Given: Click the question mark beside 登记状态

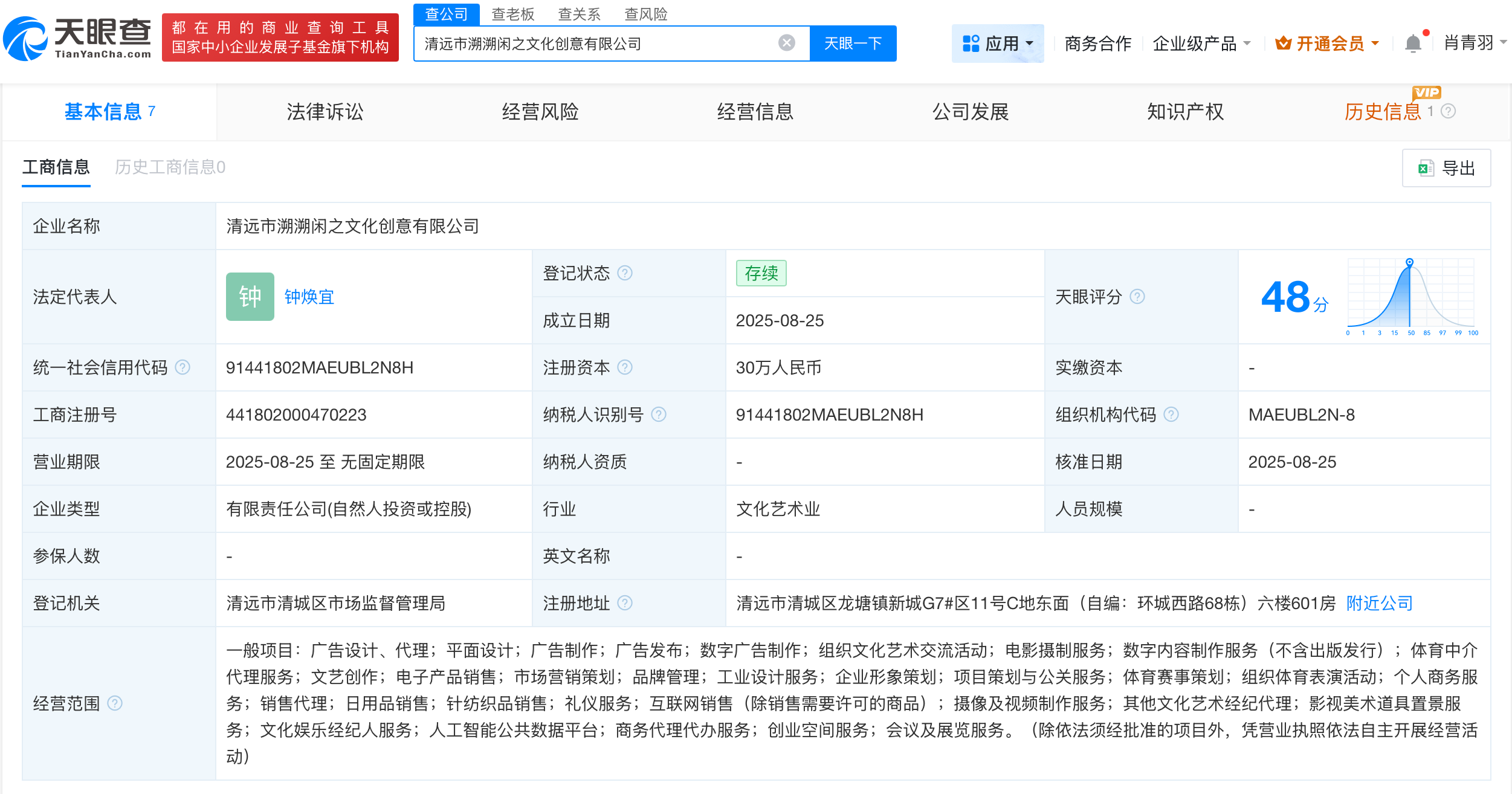Looking at the screenshot, I should tap(626, 273).
